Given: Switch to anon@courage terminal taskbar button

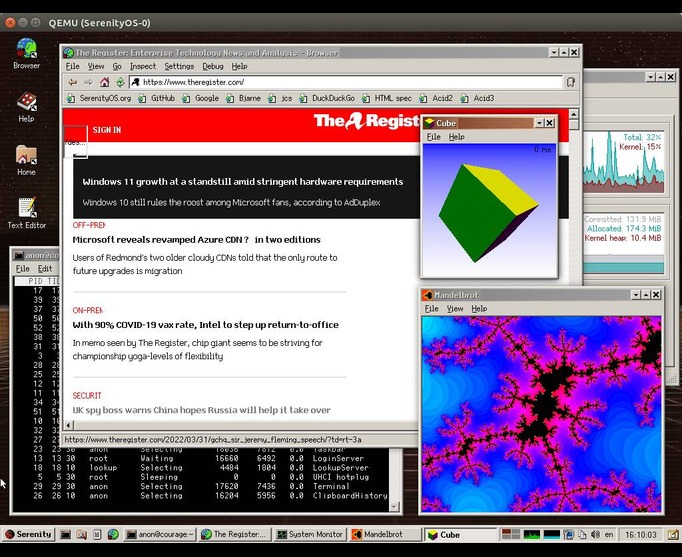Looking at the screenshot, I should coord(160,534).
